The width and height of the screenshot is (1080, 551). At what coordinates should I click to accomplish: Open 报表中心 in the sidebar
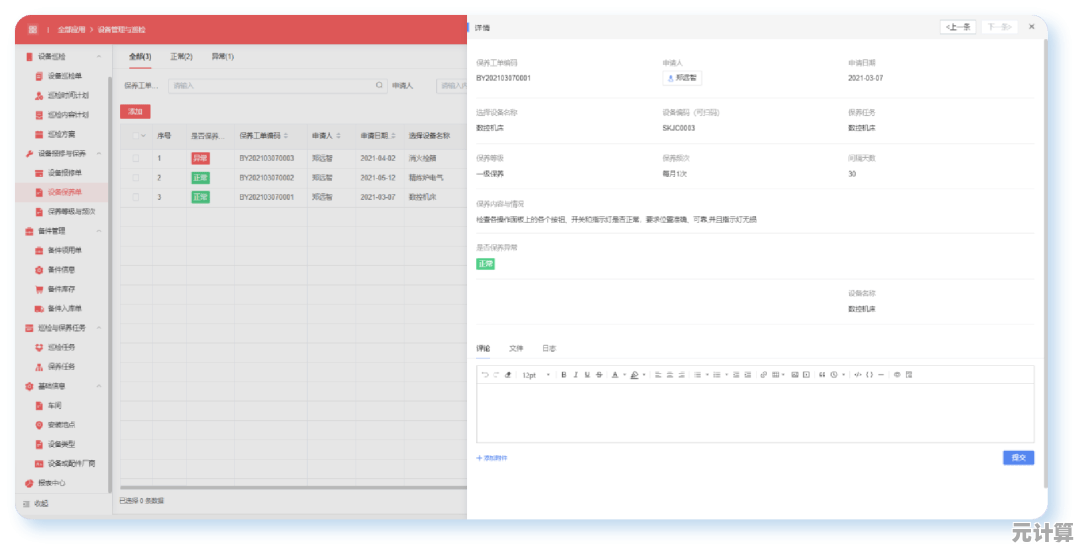[x=52, y=483]
